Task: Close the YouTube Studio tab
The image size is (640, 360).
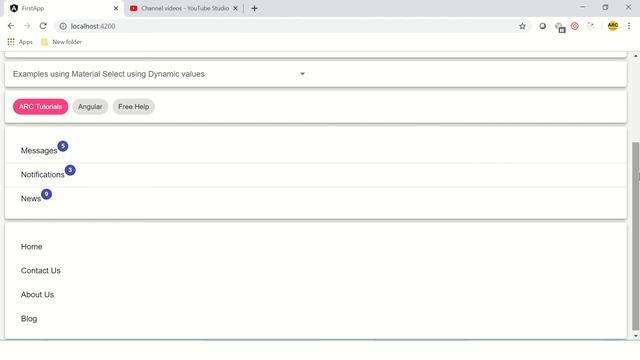Action: click(236, 8)
